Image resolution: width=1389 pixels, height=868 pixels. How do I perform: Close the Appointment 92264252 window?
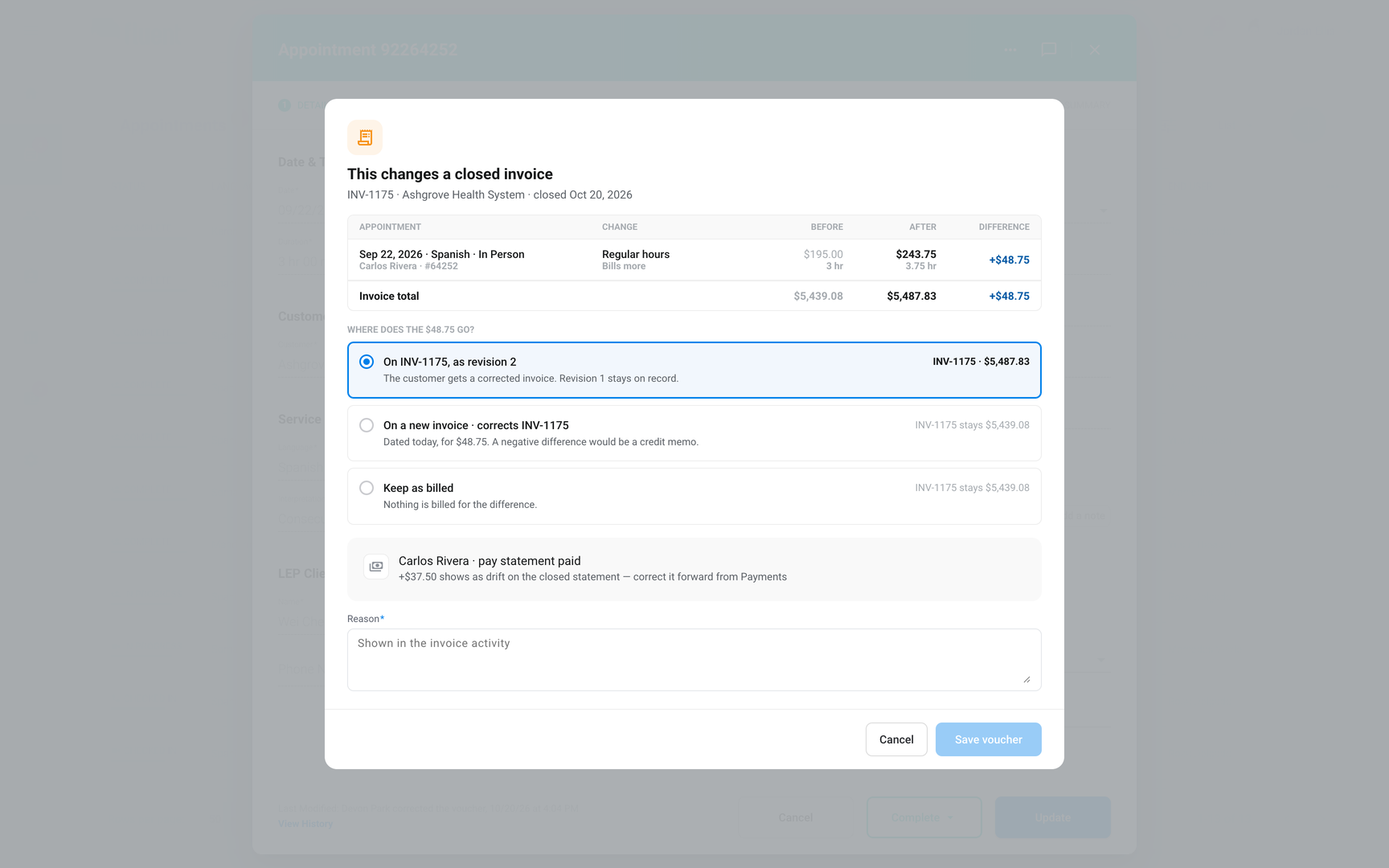pos(1094,50)
